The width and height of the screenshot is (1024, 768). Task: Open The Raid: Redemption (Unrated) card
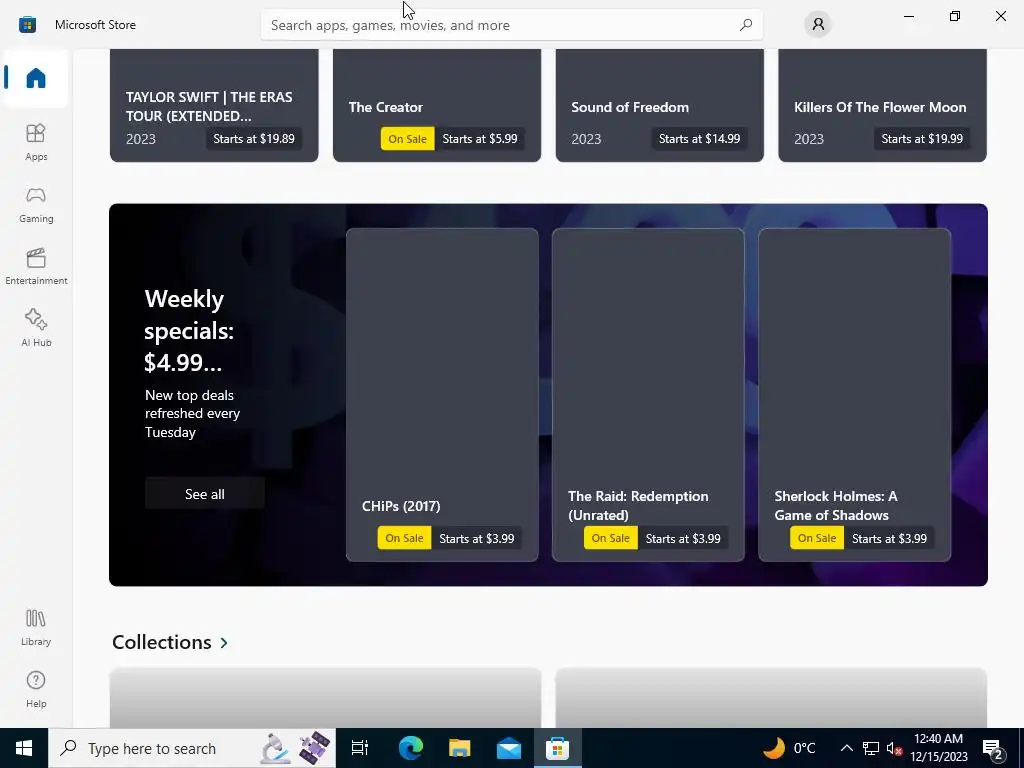(648, 394)
